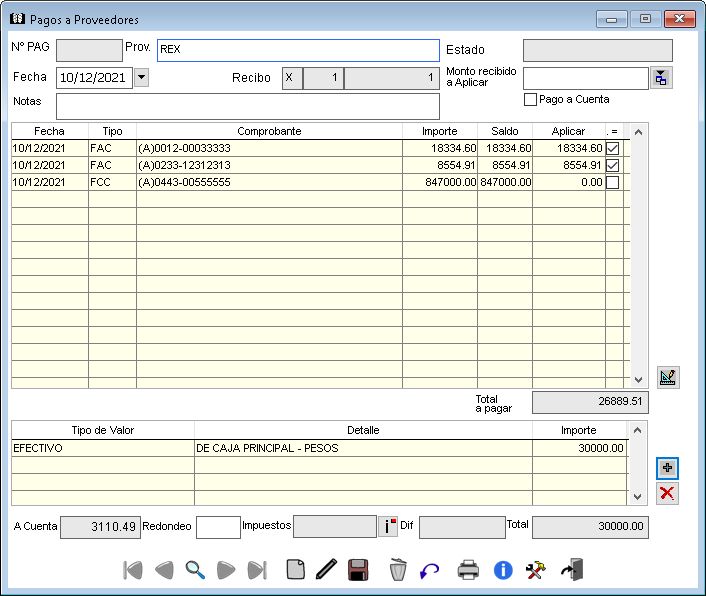Enable the Pago a Cuenta checkbox
This screenshot has height=596, width=706.
(x=531, y=100)
